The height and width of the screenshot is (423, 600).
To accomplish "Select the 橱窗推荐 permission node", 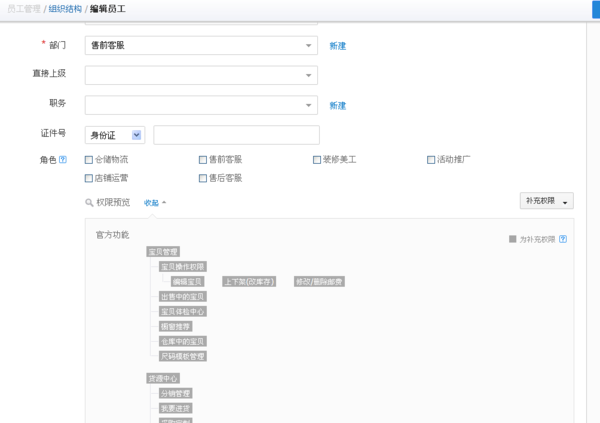I will [175, 326].
